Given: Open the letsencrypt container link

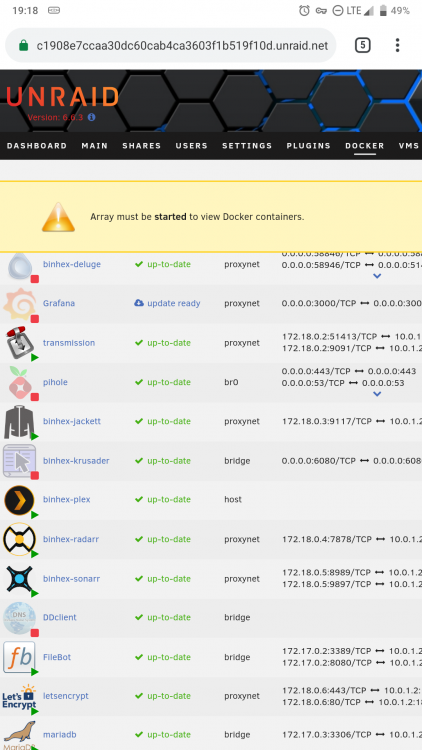Looking at the screenshot, I should coord(66,696).
